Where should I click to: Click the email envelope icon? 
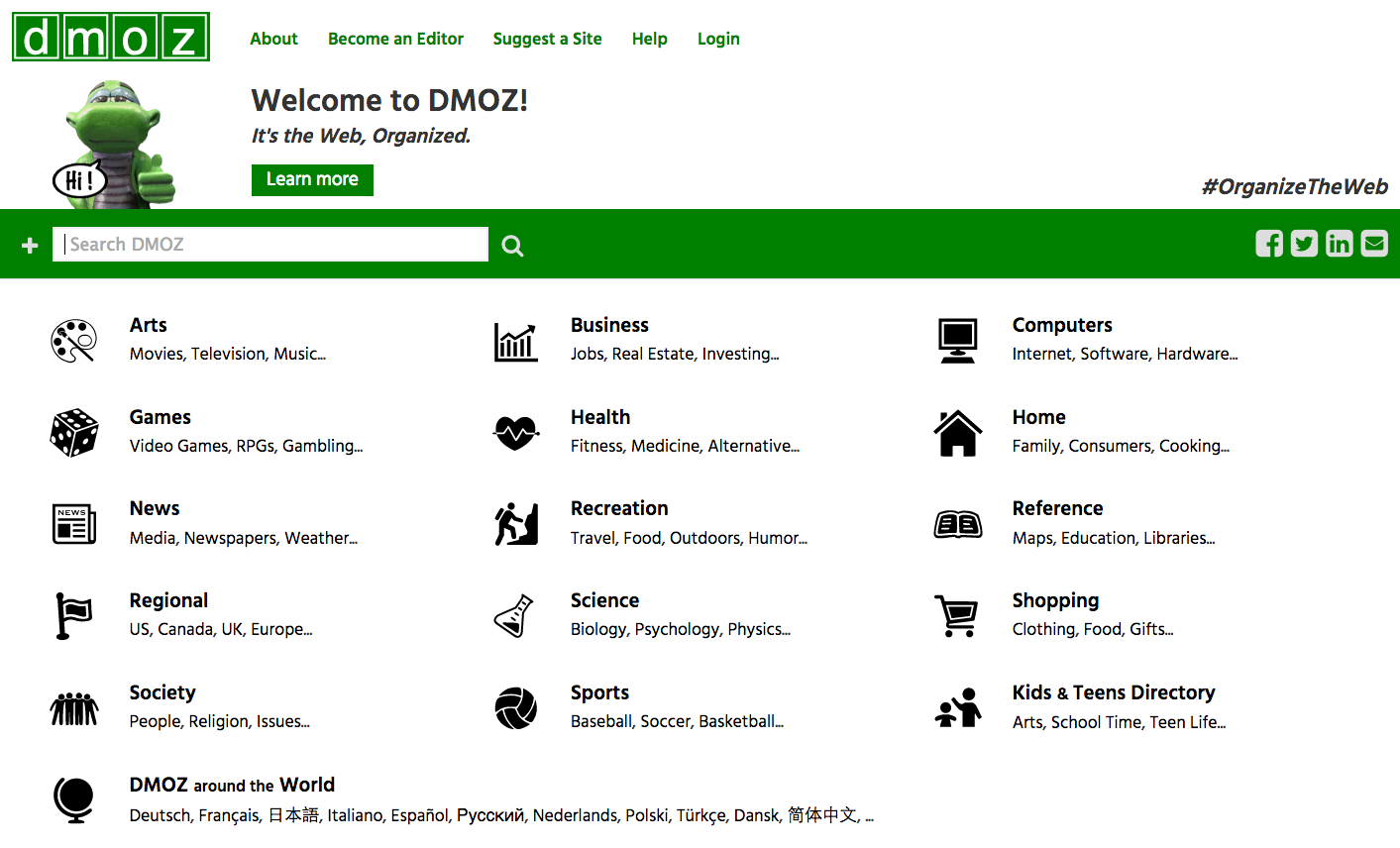click(1374, 244)
